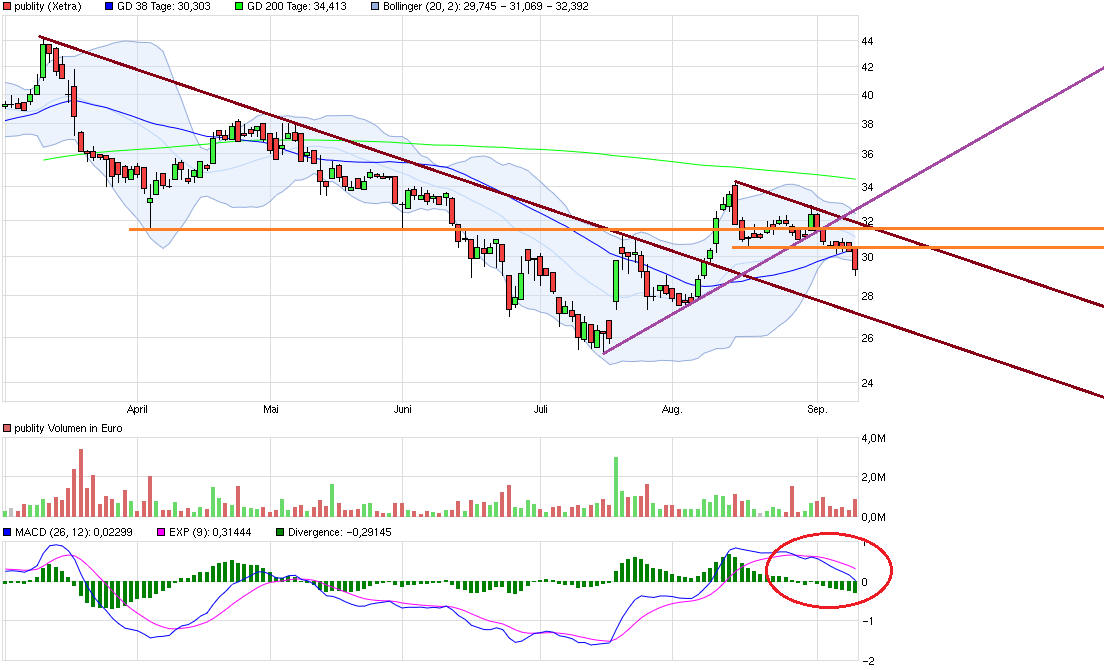The height and width of the screenshot is (670, 1104).
Task: Click the price axis value 32
Action: [x=867, y=221]
